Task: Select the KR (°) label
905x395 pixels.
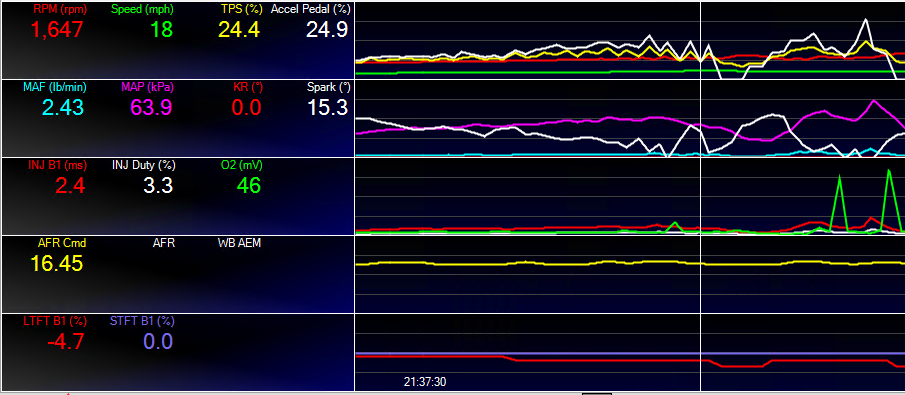Action: tap(248, 87)
